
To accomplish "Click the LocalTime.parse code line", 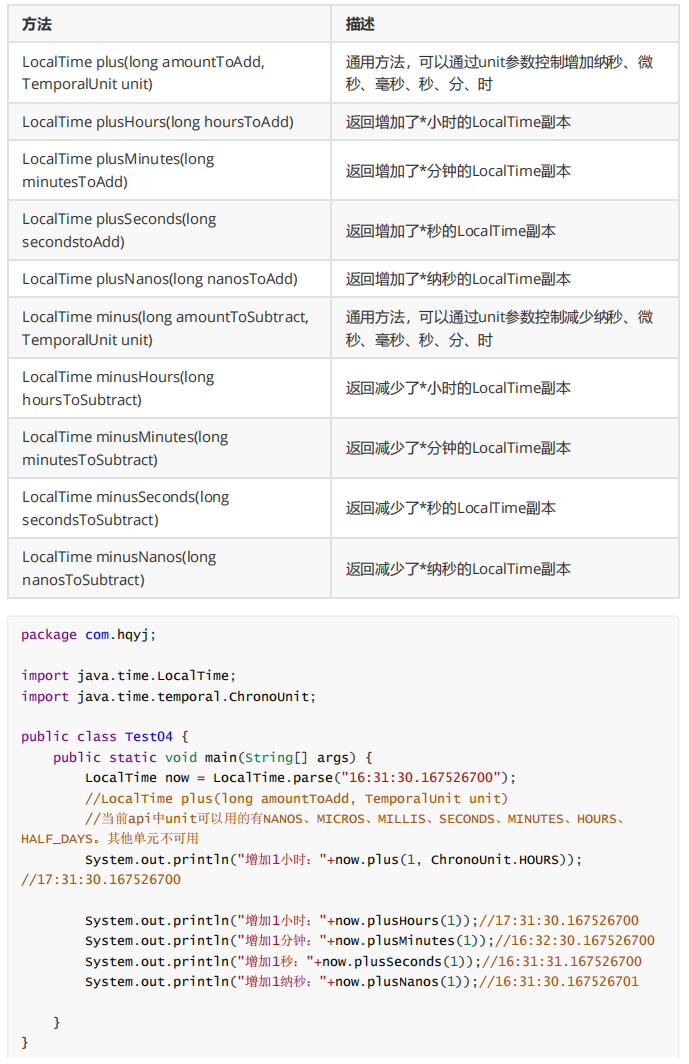I will click(299, 777).
